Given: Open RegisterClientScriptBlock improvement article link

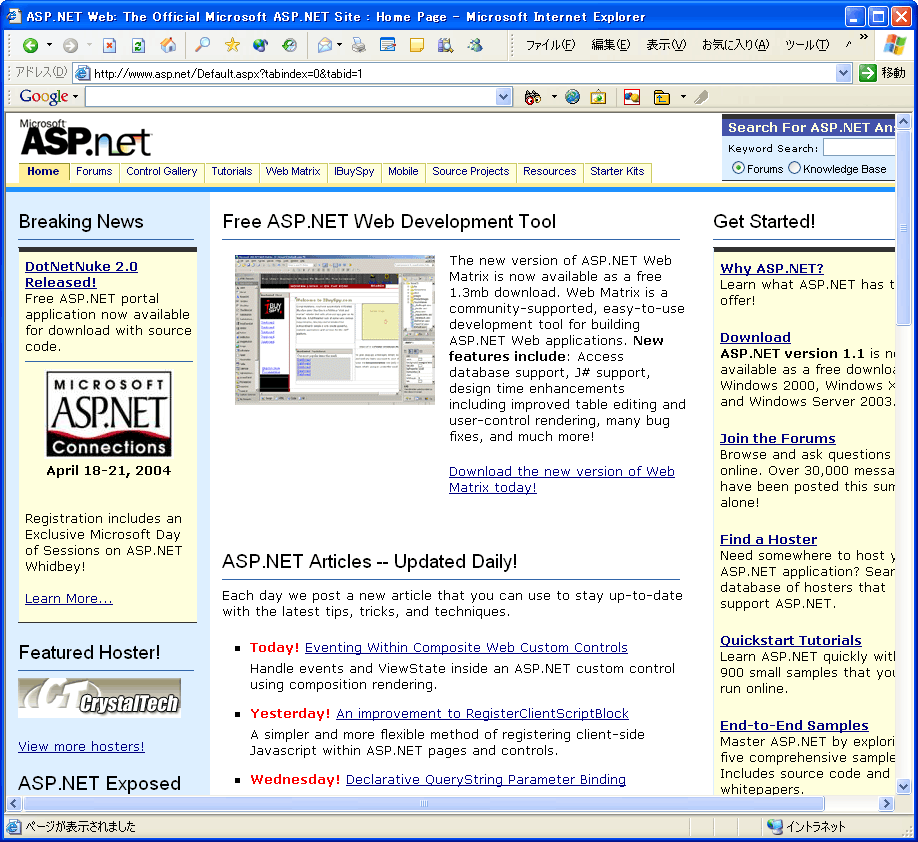Looking at the screenshot, I should point(482,713).
